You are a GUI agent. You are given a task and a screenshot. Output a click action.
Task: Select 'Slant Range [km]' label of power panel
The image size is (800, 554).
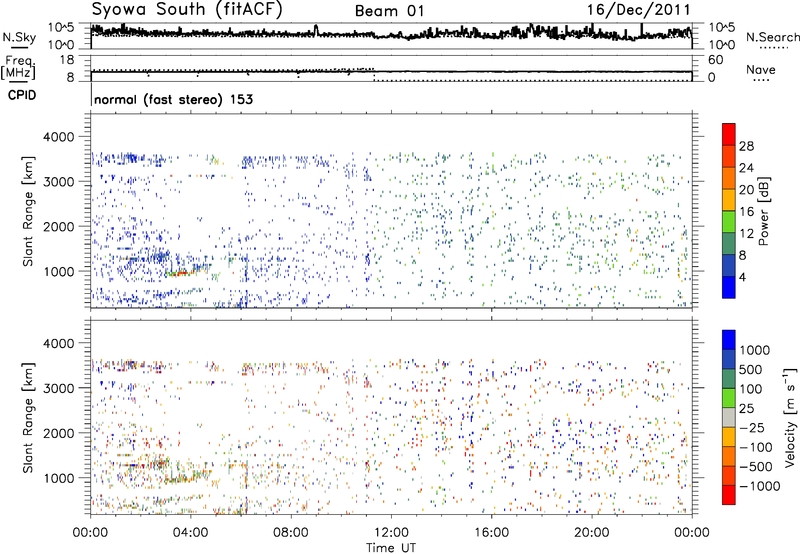[28, 211]
